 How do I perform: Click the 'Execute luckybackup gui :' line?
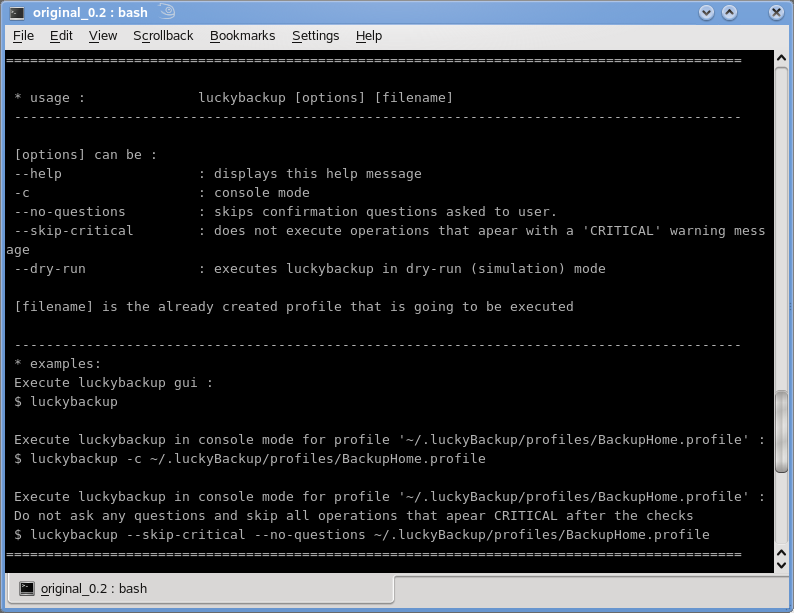click(113, 383)
